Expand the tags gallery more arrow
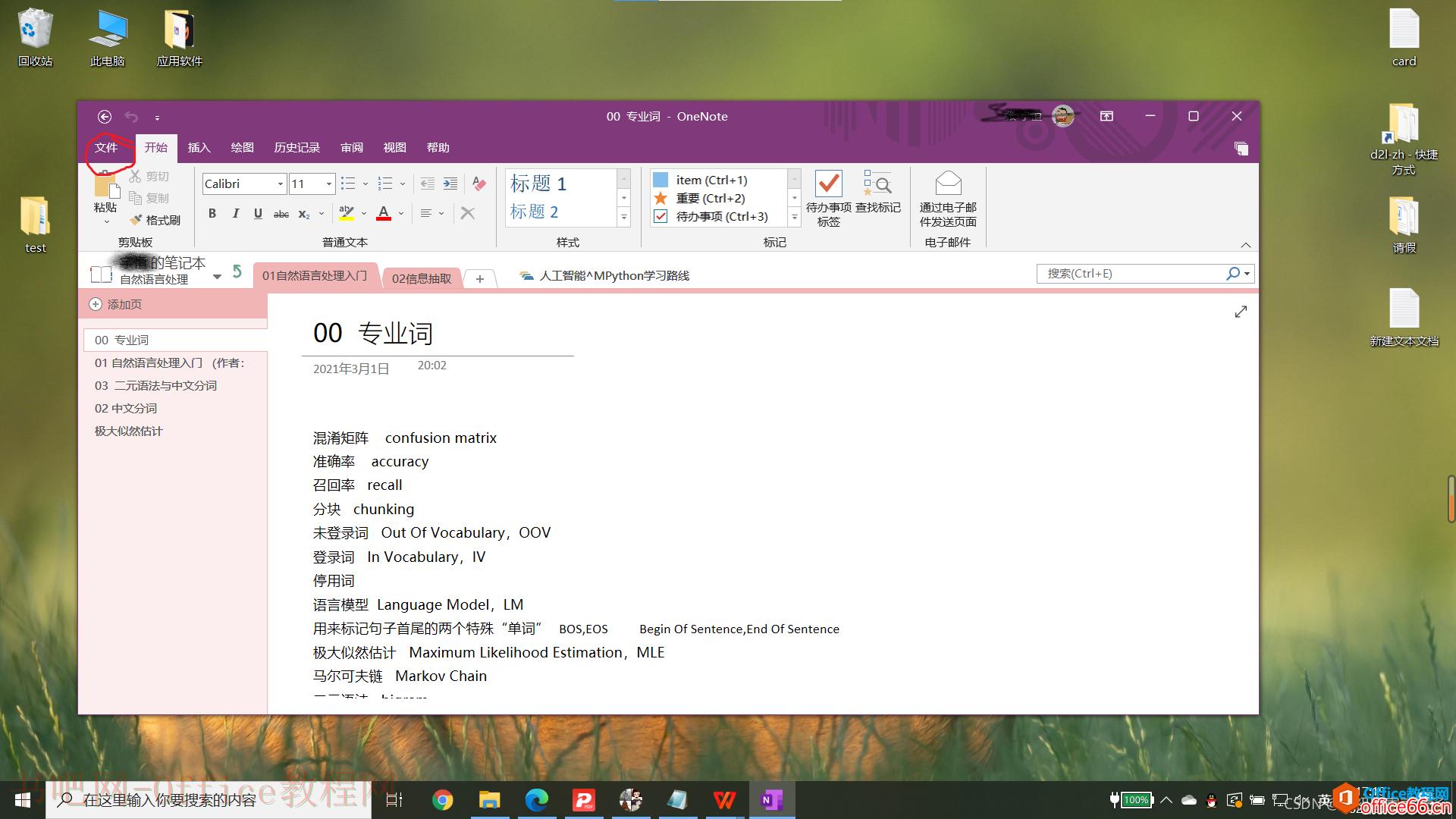 (795, 217)
